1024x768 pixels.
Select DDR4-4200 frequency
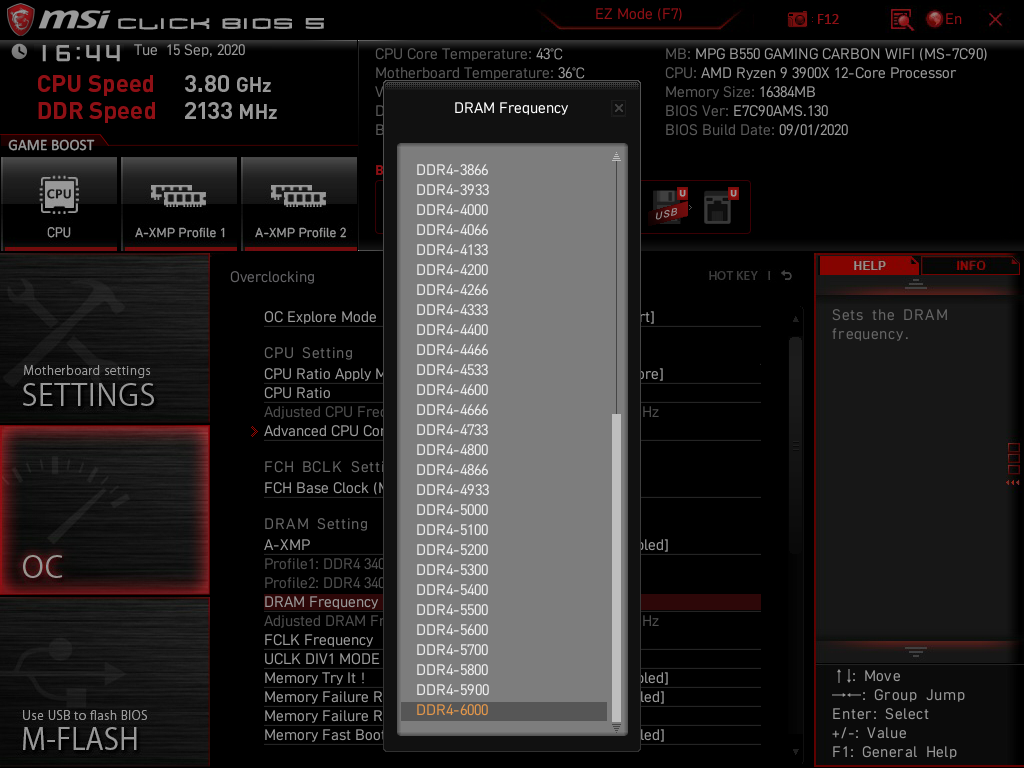pos(452,270)
